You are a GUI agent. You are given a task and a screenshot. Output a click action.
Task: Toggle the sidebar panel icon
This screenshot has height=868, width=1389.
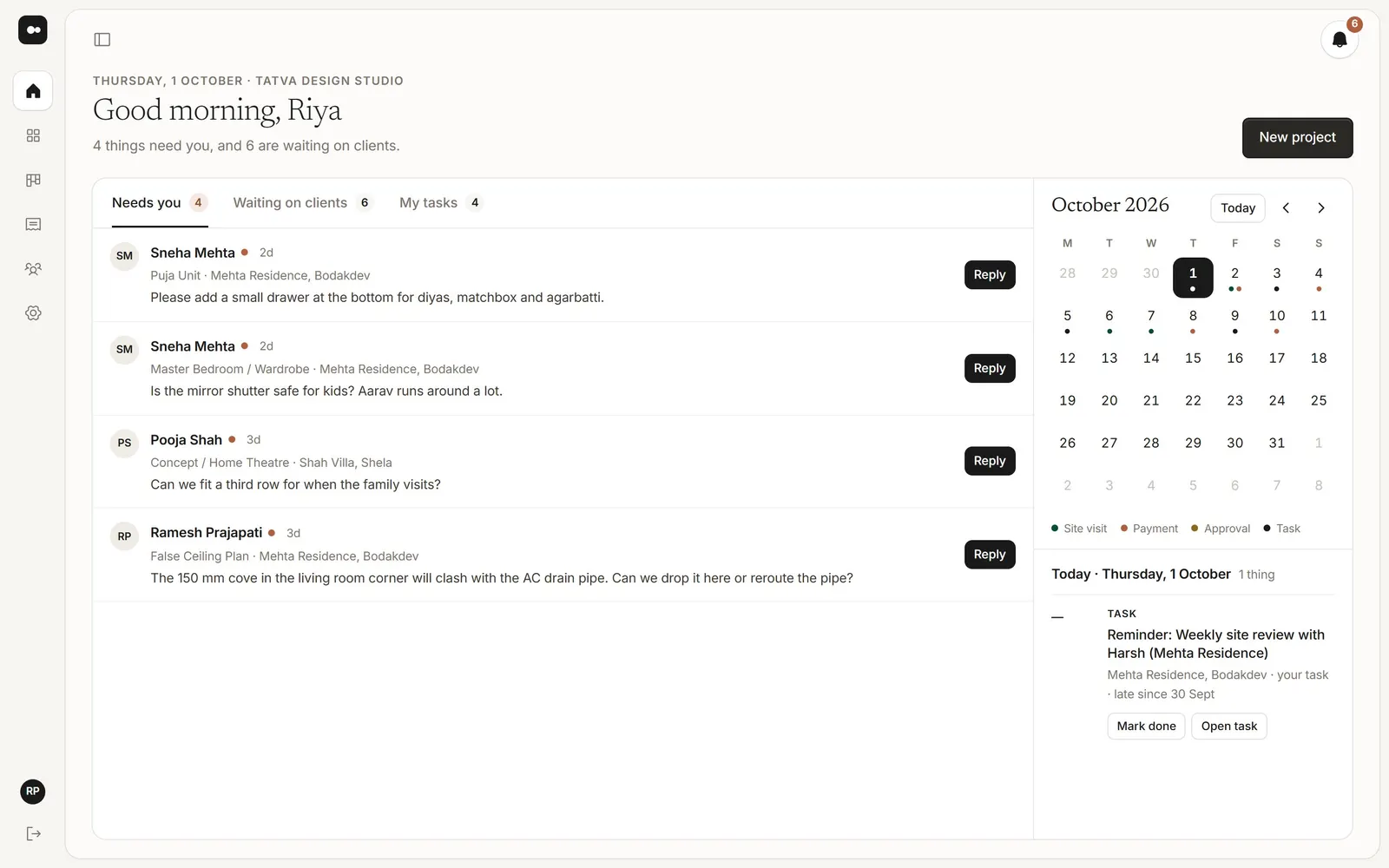tap(102, 39)
